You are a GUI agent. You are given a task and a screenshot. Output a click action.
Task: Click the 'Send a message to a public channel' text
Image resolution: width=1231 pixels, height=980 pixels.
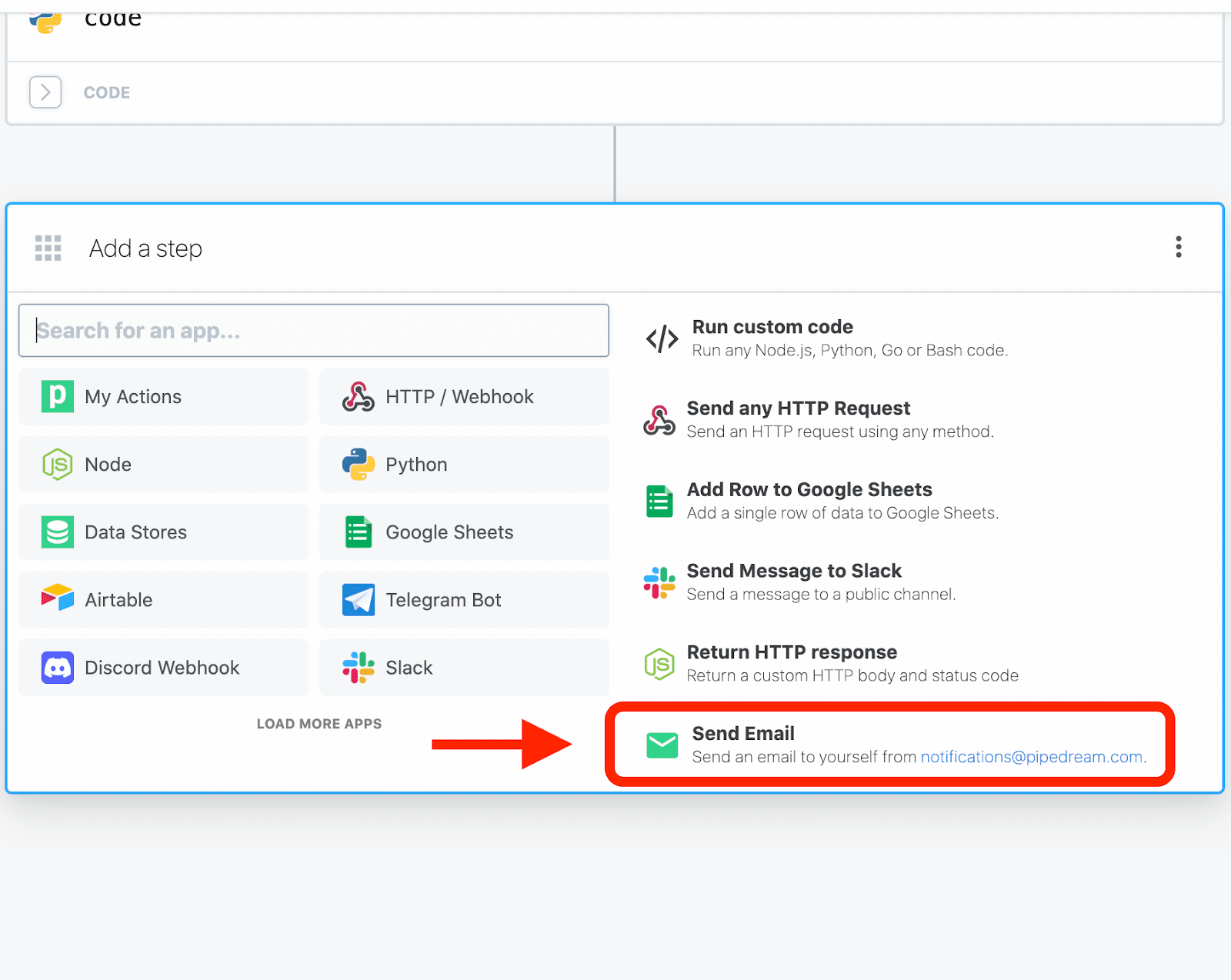pos(821,595)
